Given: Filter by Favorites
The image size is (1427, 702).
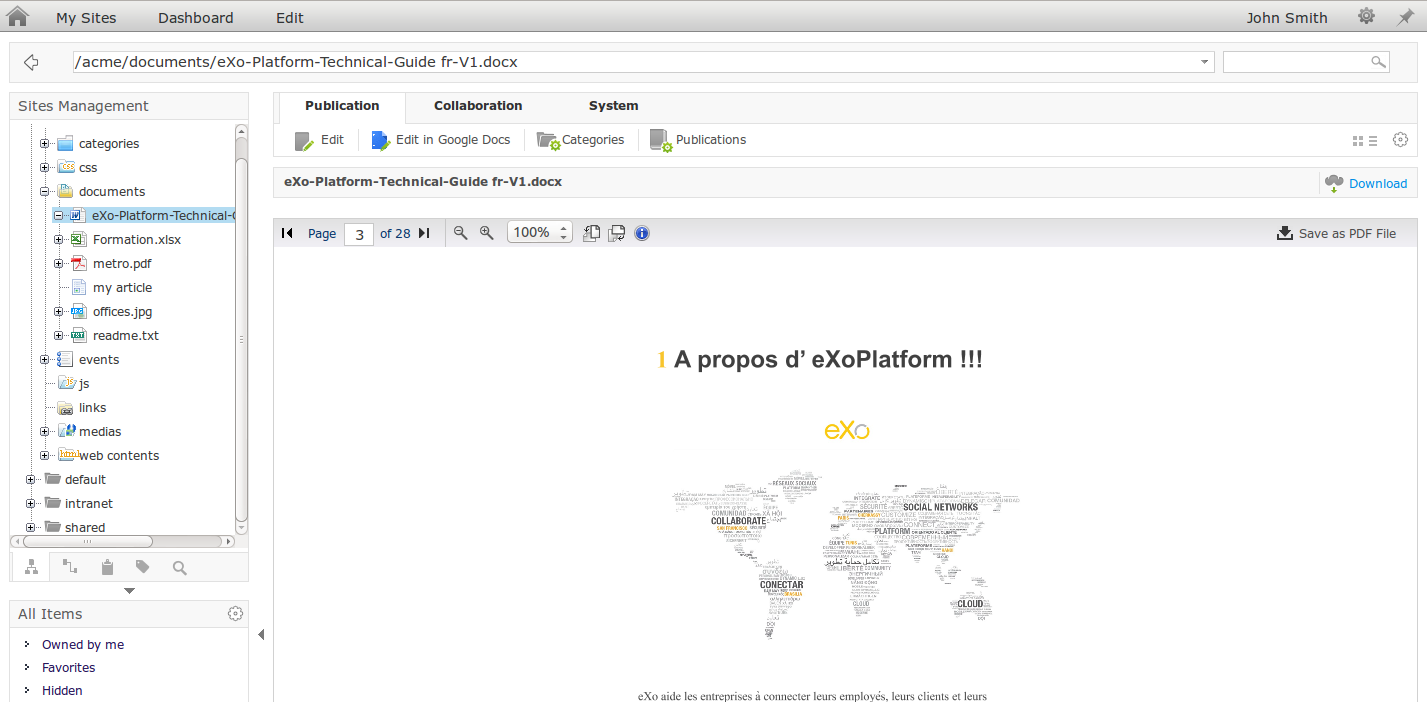Looking at the screenshot, I should (69, 668).
